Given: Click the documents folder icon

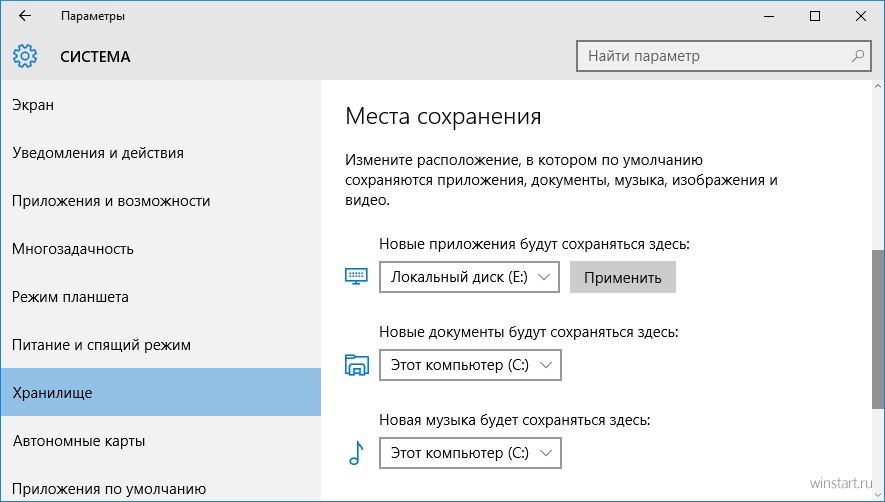Looking at the screenshot, I should pos(357,365).
